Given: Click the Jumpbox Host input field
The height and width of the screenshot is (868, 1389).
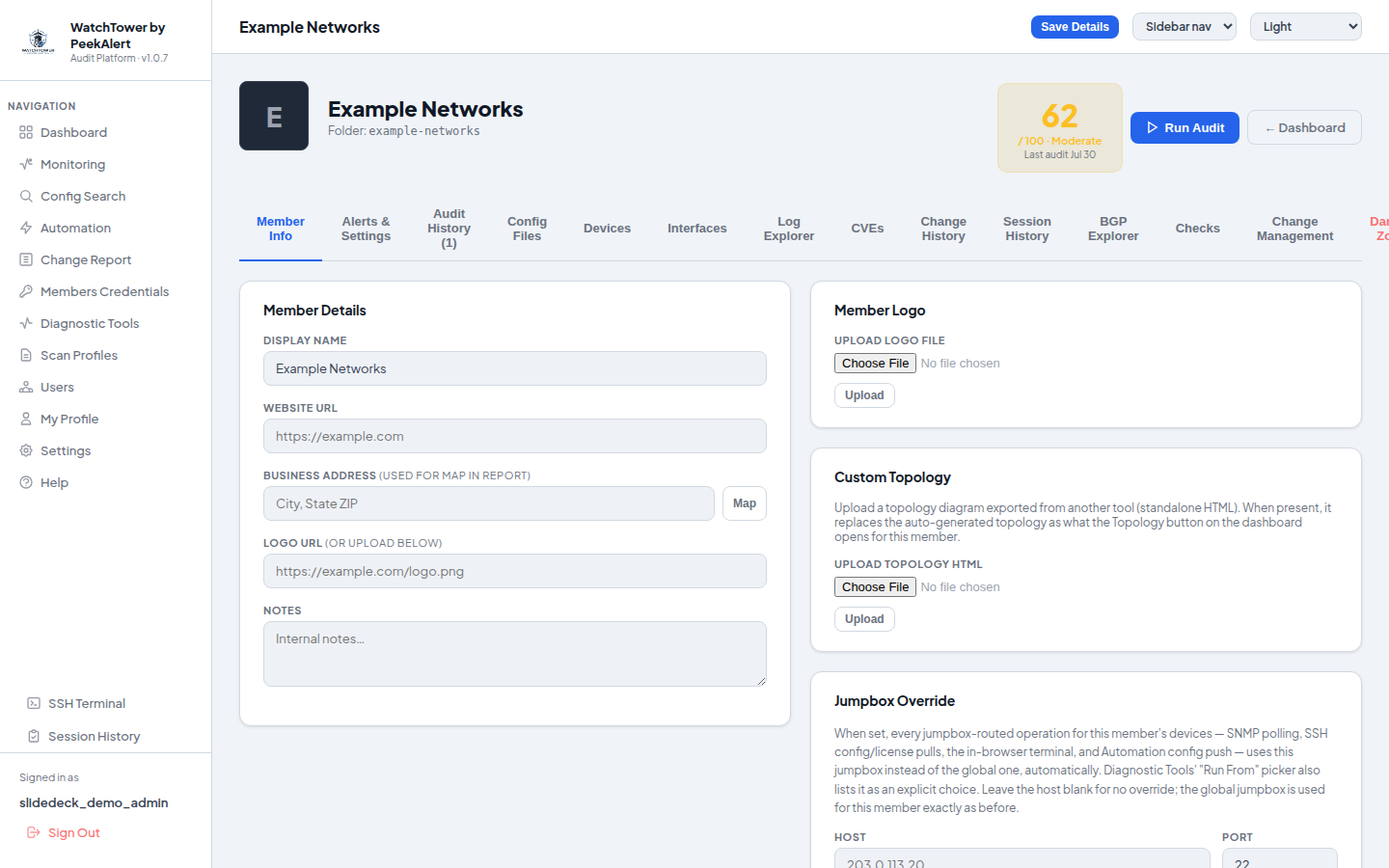Looking at the screenshot, I should 1022,858.
